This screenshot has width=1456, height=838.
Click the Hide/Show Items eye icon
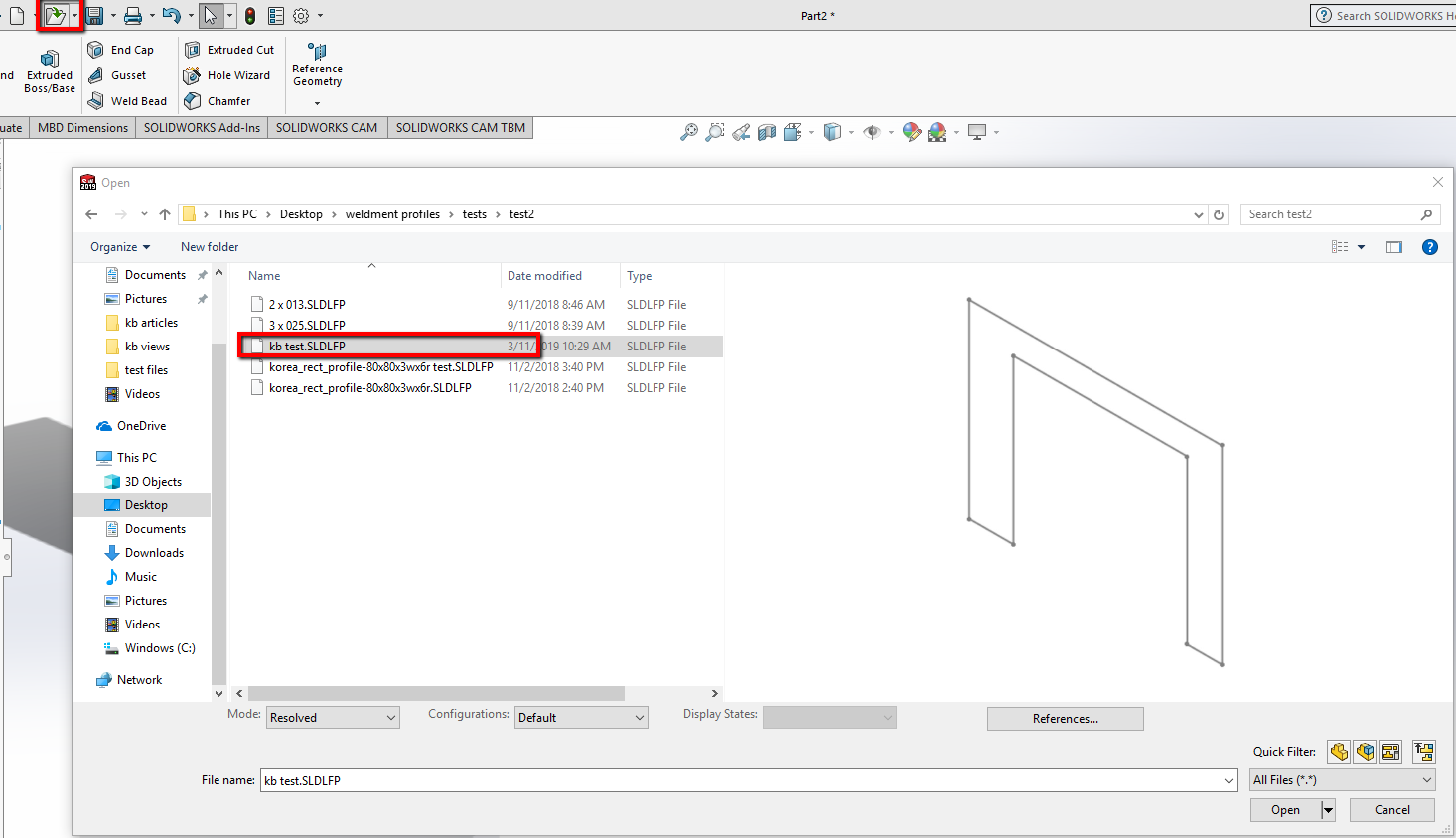pos(872,132)
